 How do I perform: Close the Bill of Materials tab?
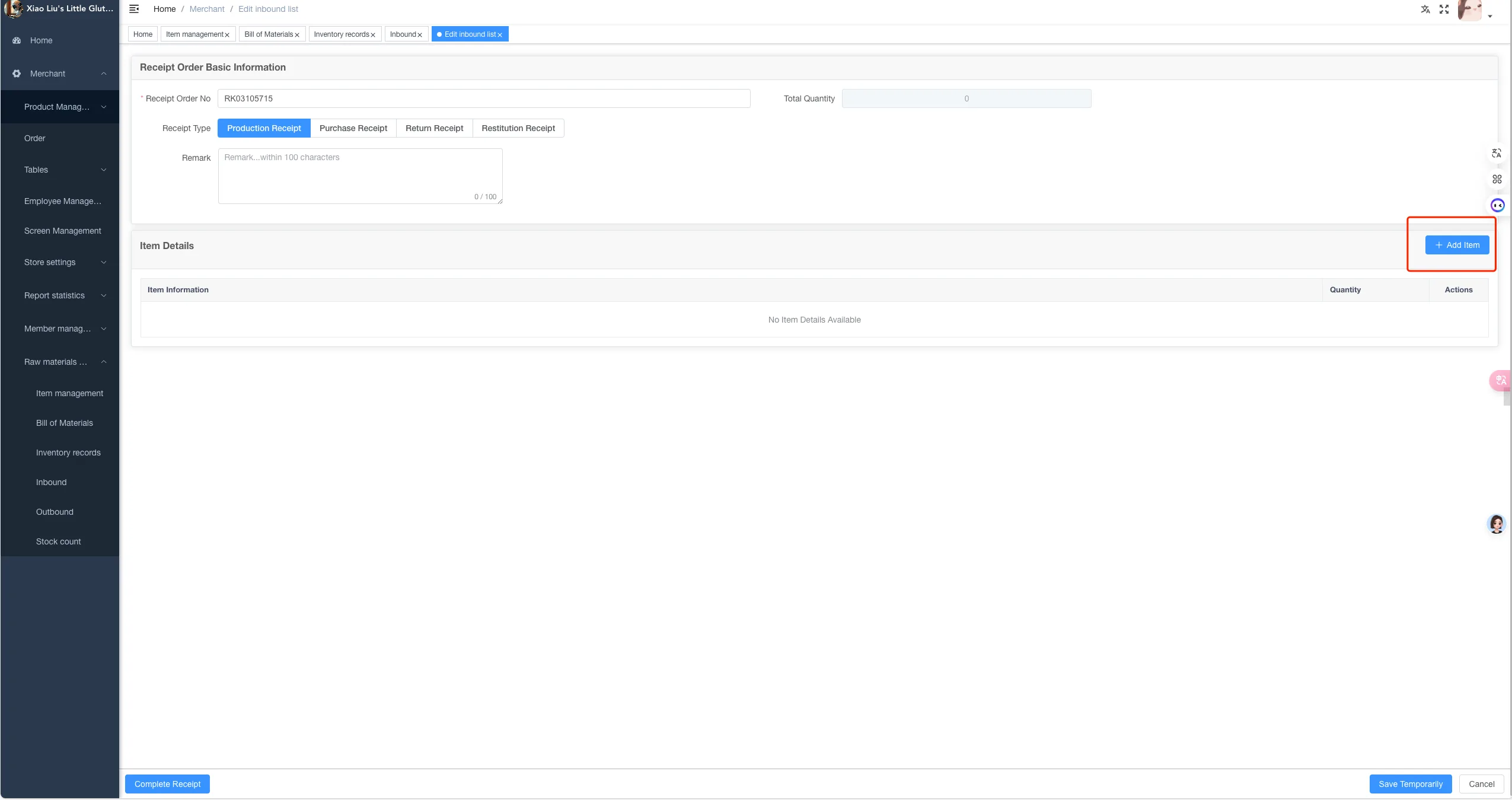point(297,35)
